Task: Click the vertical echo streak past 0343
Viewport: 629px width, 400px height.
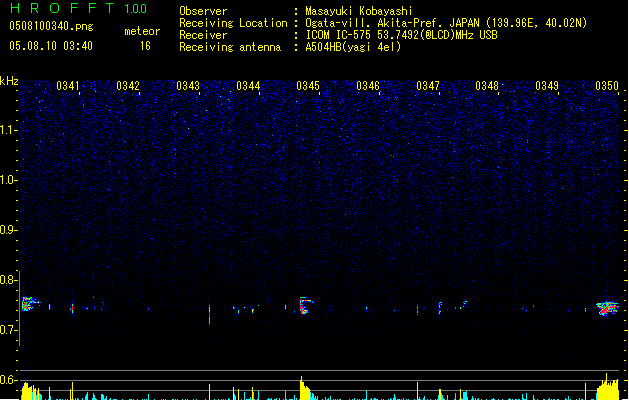Action: [x=209, y=313]
